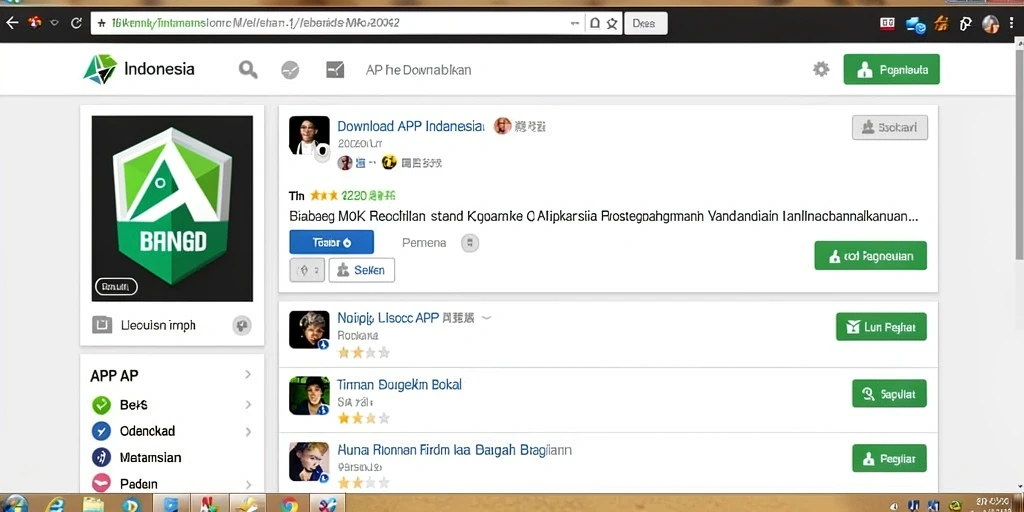This screenshot has width=1024, height=512.
Task: Open File Explorer folder in taskbar
Action: tap(92, 504)
